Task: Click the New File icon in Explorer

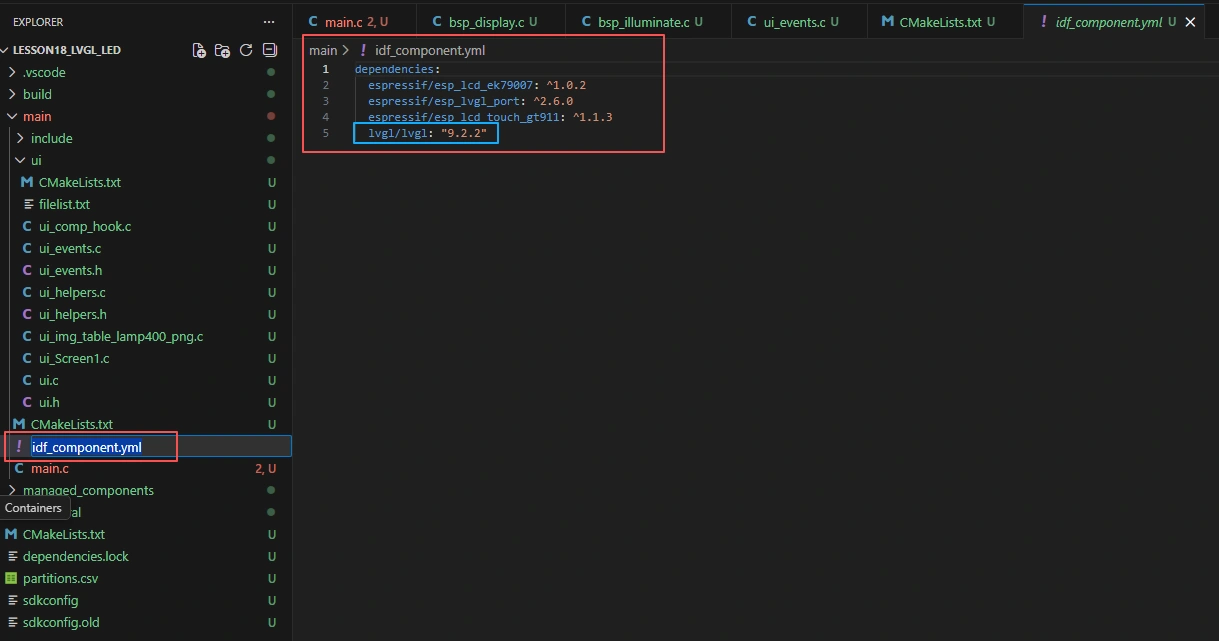Action: pyautogui.click(x=198, y=50)
